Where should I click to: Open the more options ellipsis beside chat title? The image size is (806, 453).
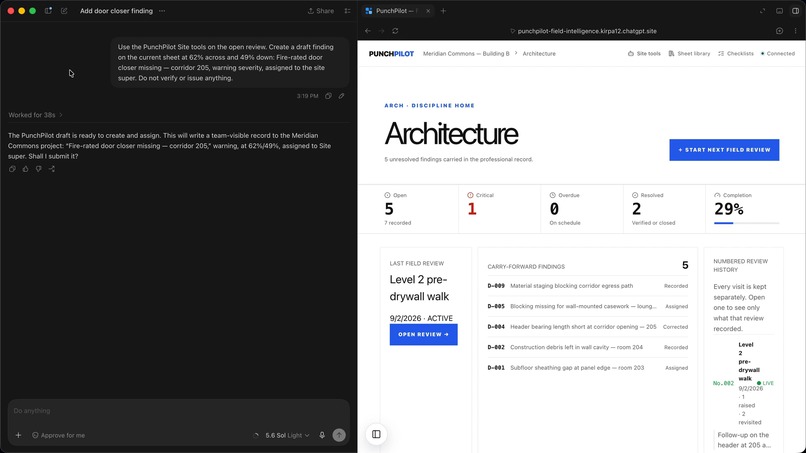coord(162,11)
